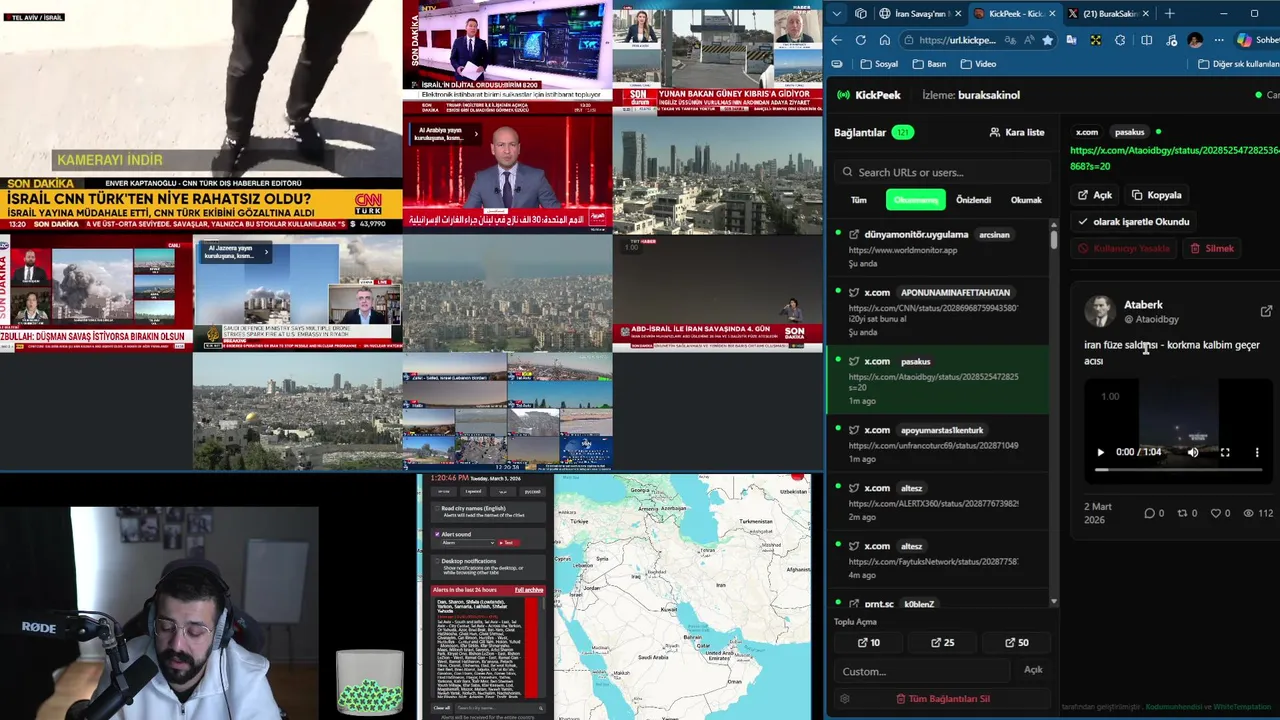The width and height of the screenshot is (1280, 720).
Task: Uncheck the Alert sound checkbox
Action: [437, 534]
